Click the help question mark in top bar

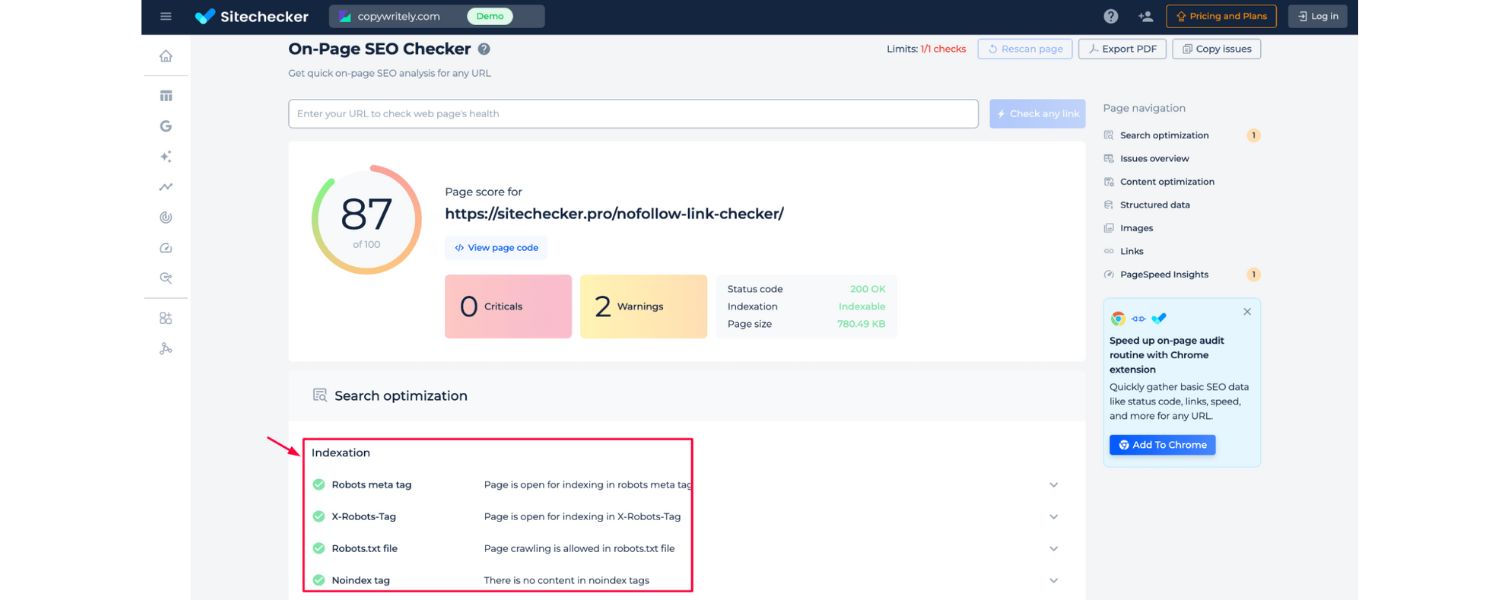pos(1111,16)
